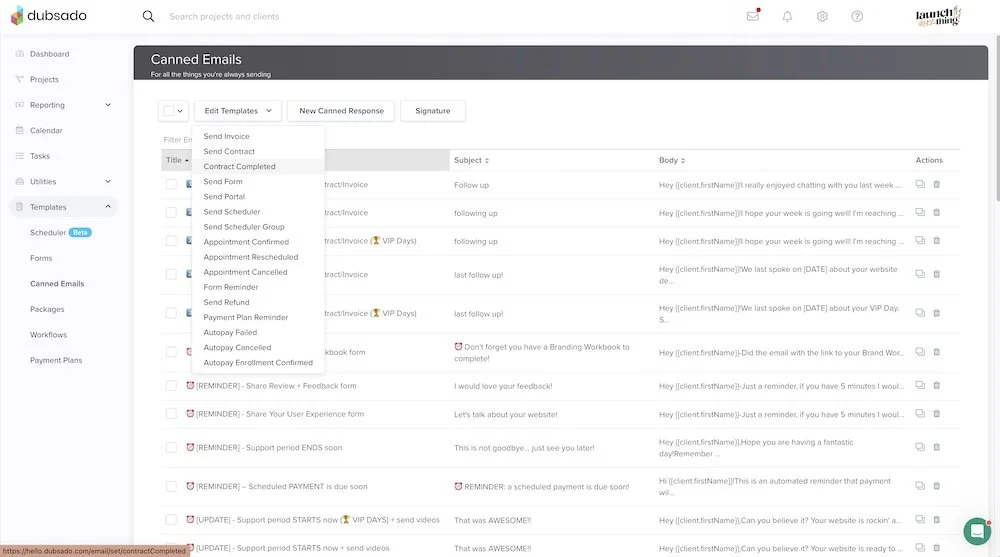The image size is (1000, 557).
Task: Copy the Support period STARTS VIP DAYS update
Action: (x=920, y=519)
